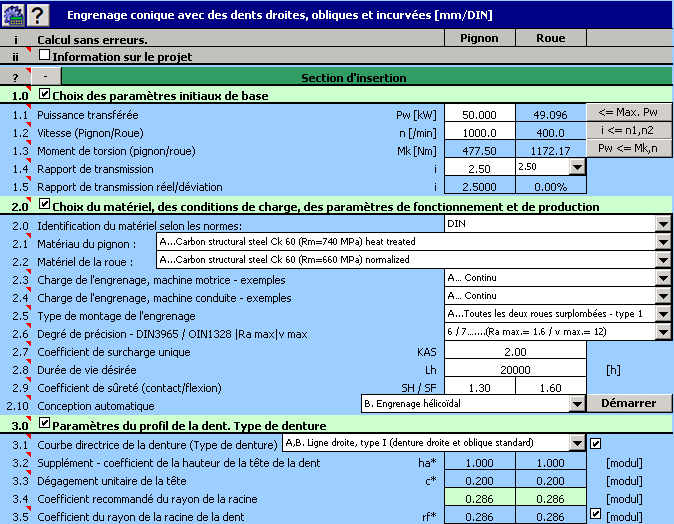Click real ratio value 2.5000
This screenshot has width=674, height=524.
pos(480,187)
